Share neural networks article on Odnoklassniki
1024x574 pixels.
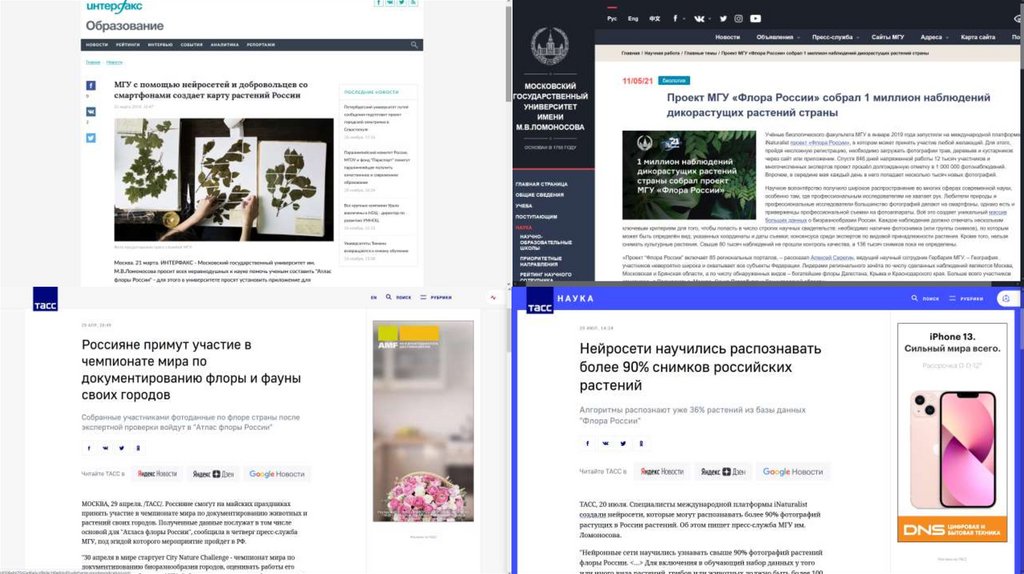[x=641, y=443]
